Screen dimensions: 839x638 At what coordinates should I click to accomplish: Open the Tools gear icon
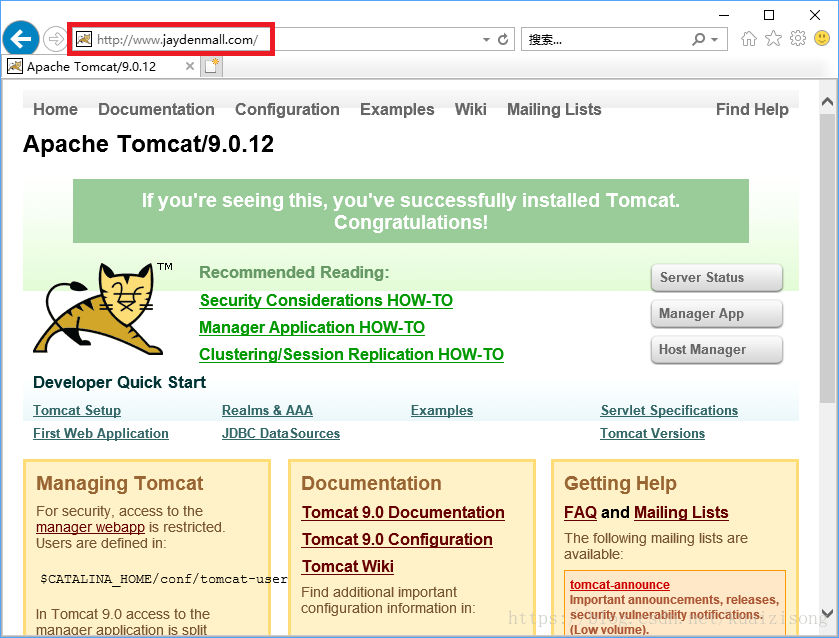(x=797, y=39)
